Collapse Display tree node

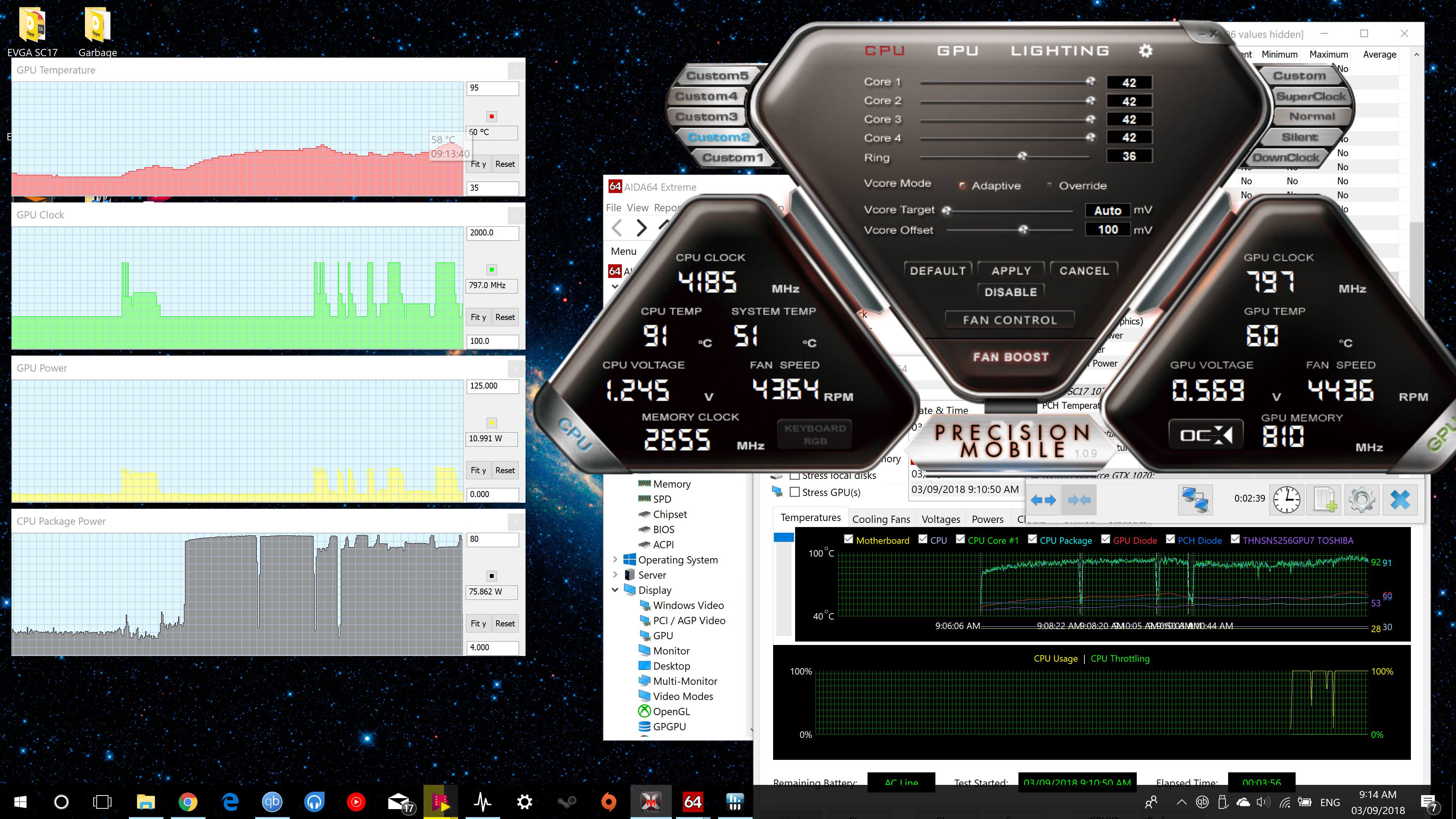coord(615,590)
